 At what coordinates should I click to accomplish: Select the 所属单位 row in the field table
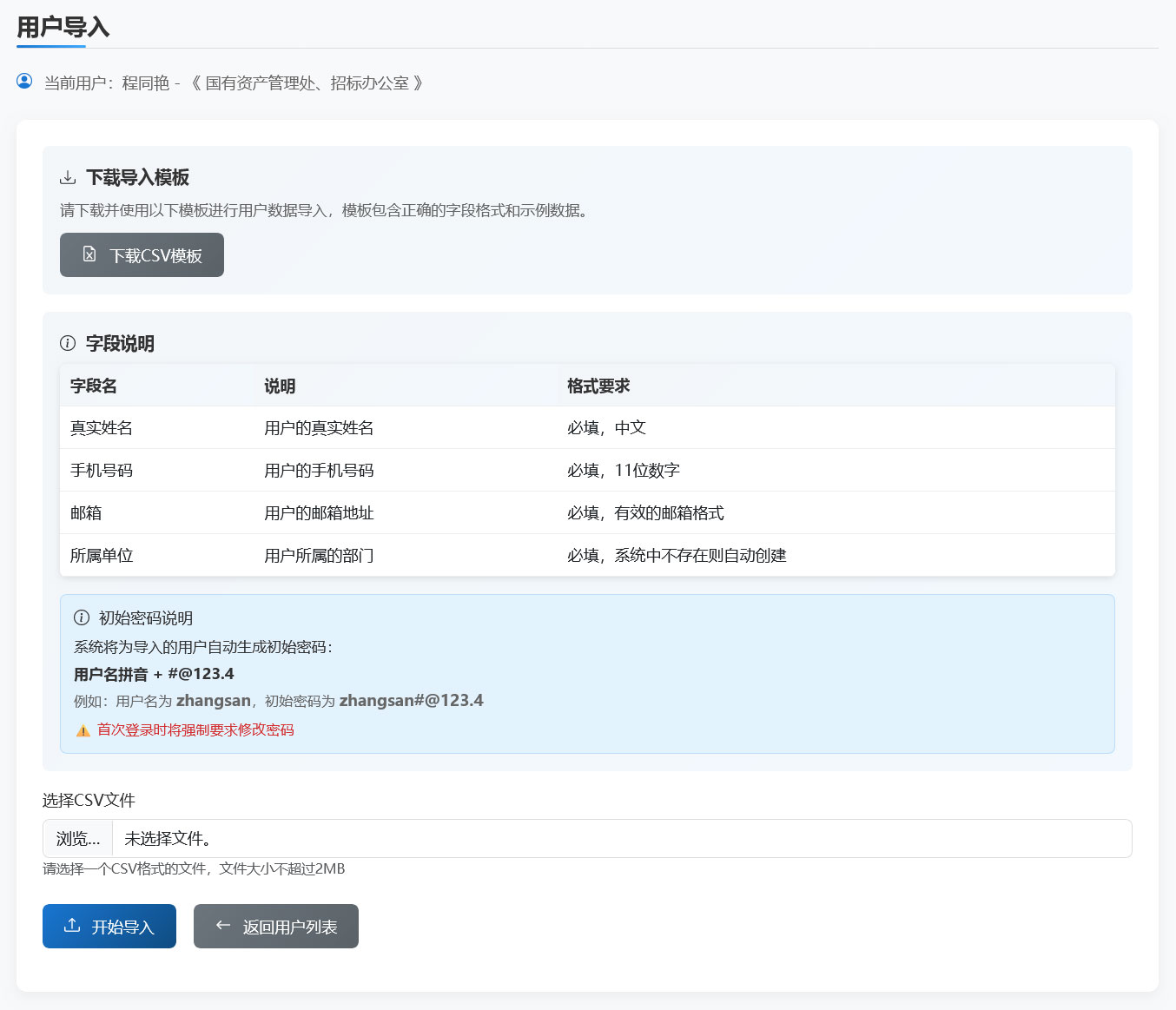pos(347,555)
